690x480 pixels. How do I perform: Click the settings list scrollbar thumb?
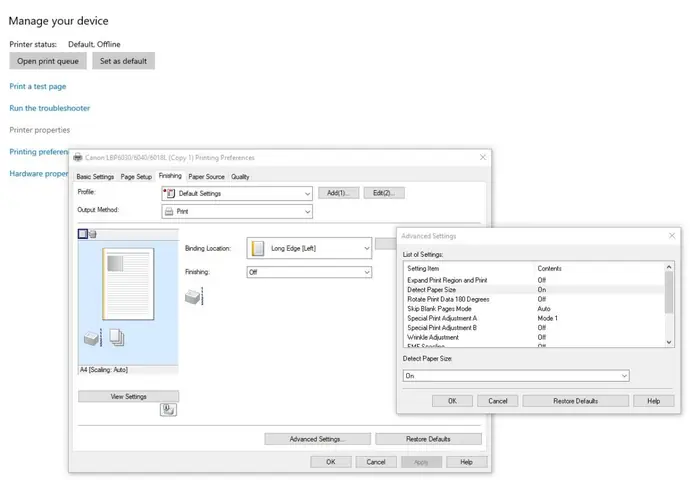point(669,292)
